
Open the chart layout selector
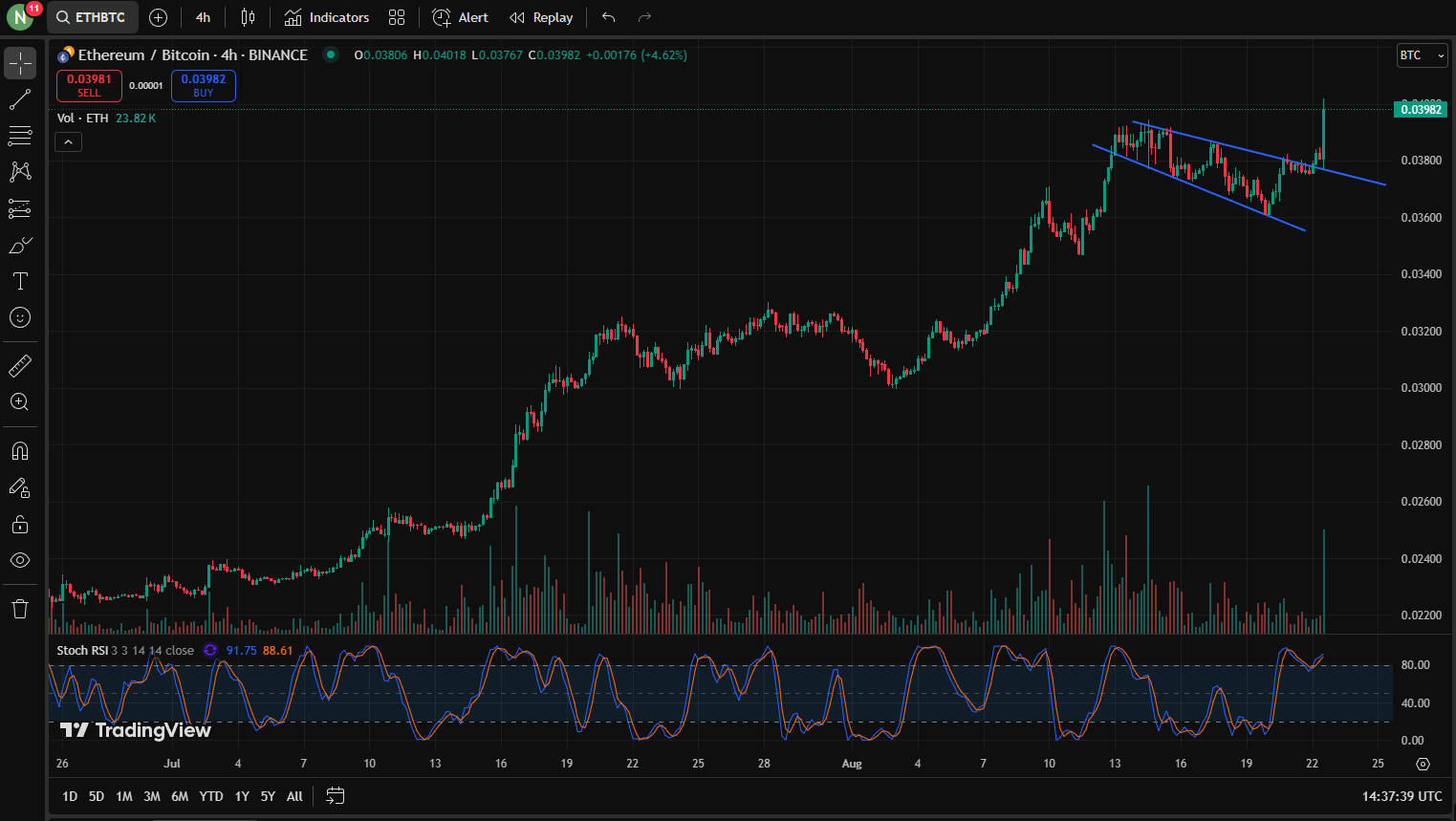(x=397, y=17)
